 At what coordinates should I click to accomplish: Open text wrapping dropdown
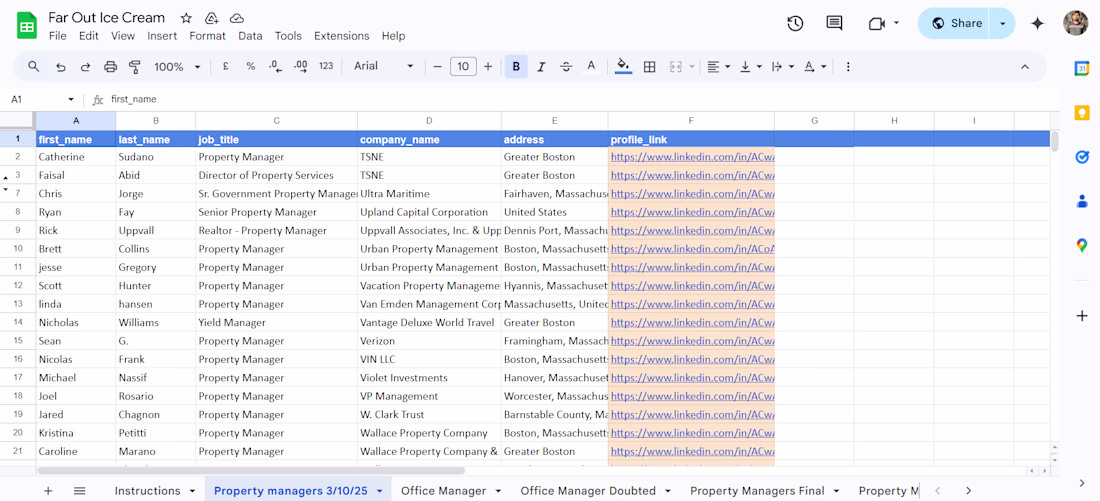[782, 67]
